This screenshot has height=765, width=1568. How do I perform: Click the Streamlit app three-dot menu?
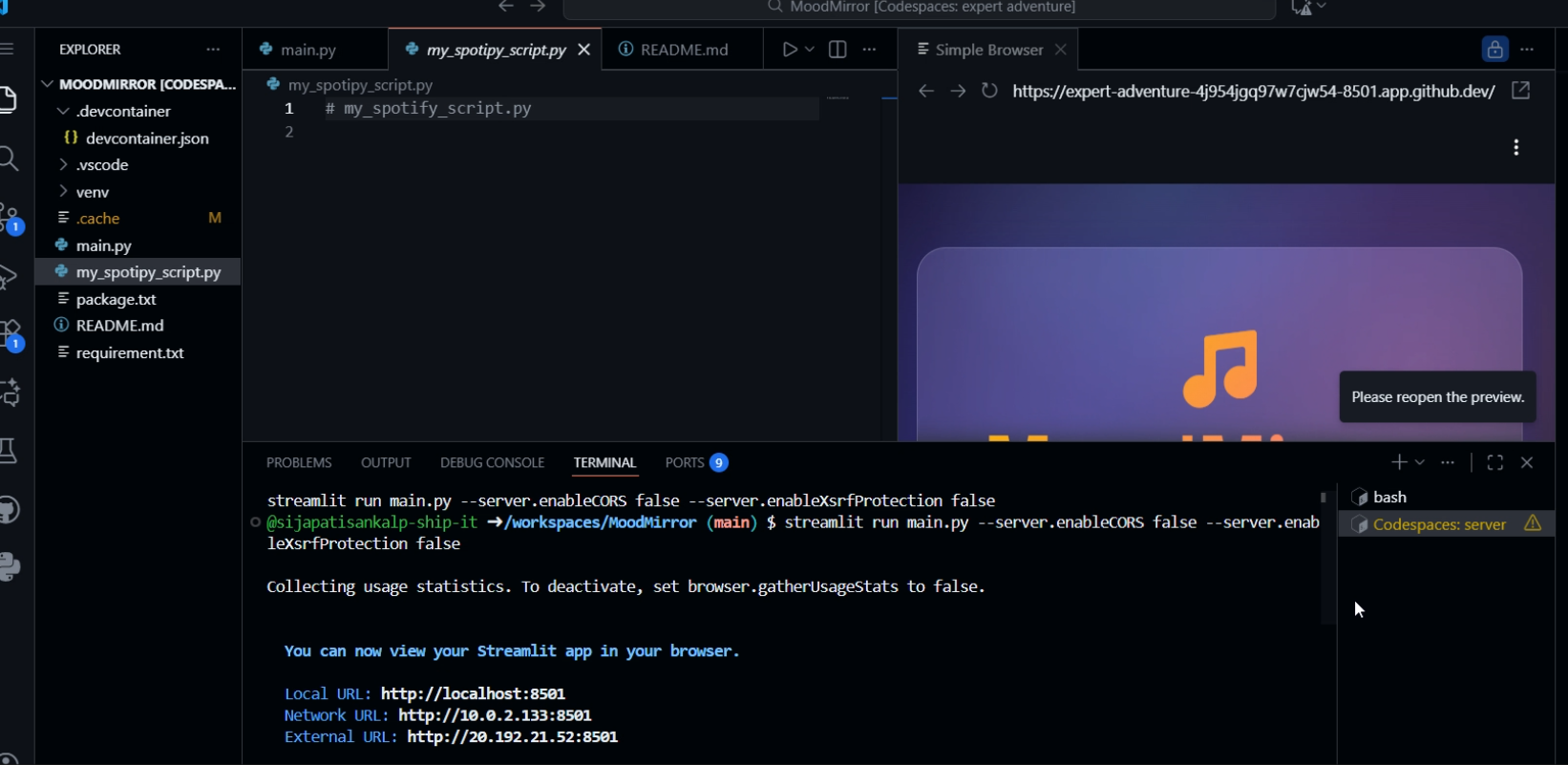click(1516, 147)
